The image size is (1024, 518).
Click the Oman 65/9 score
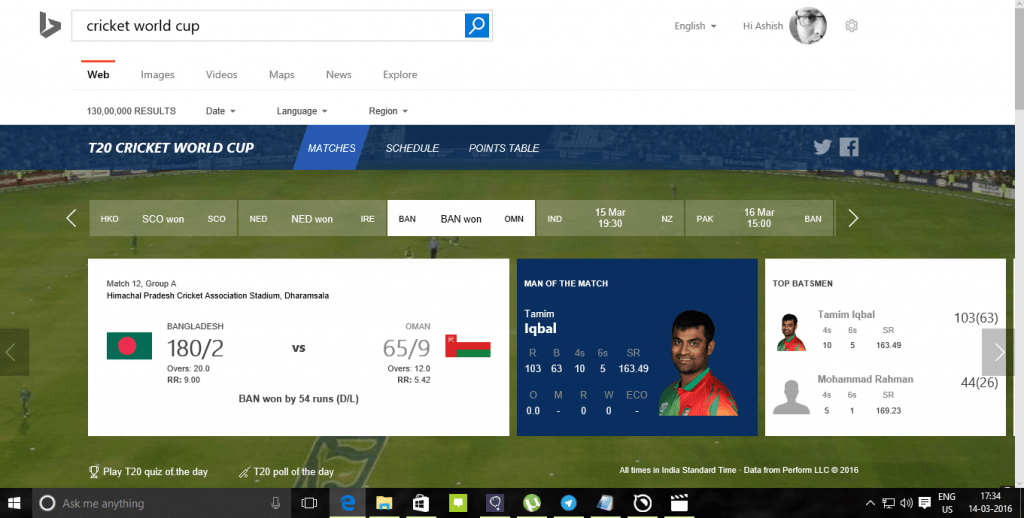coord(406,348)
